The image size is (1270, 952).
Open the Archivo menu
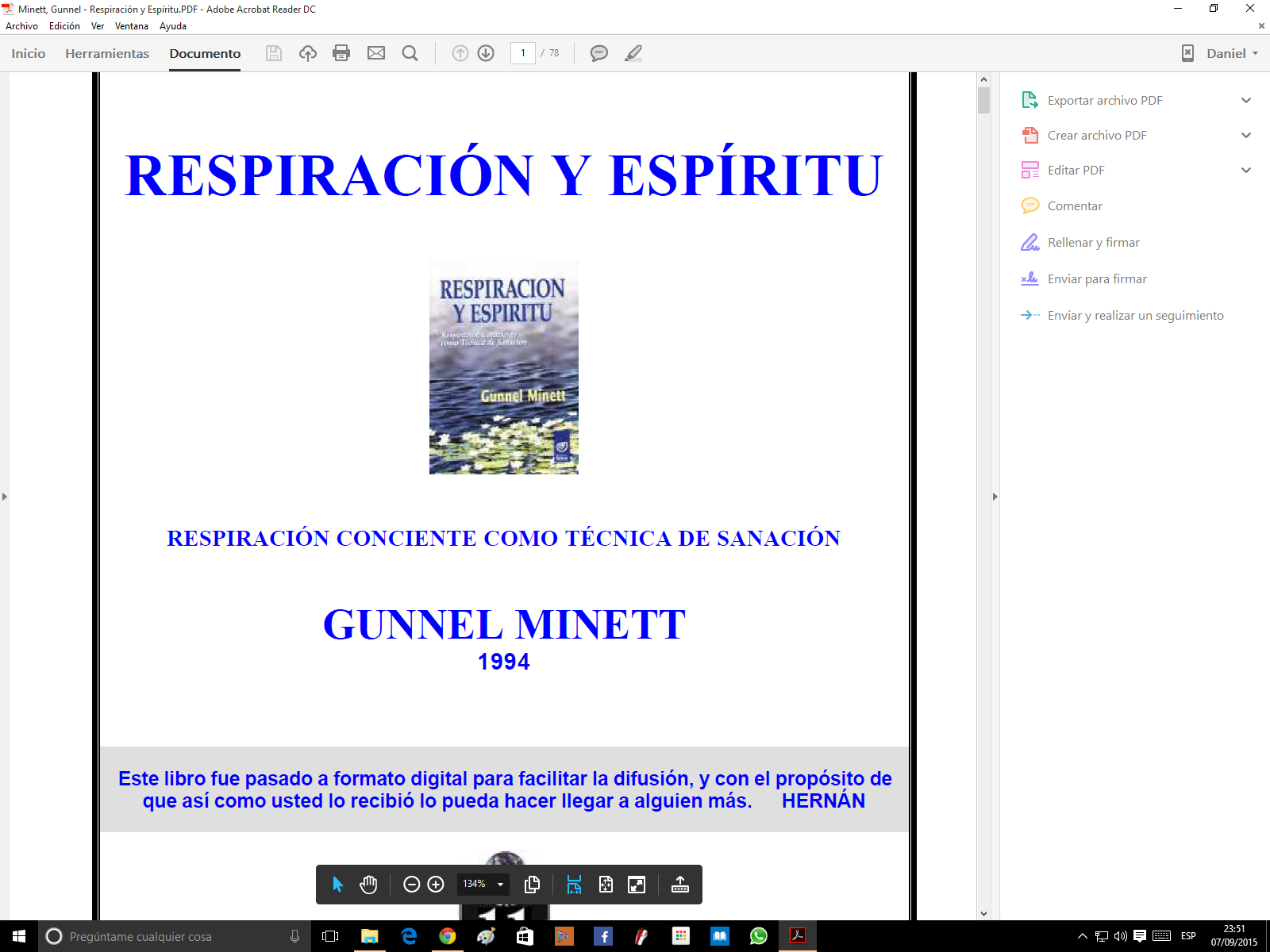click(21, 26)
